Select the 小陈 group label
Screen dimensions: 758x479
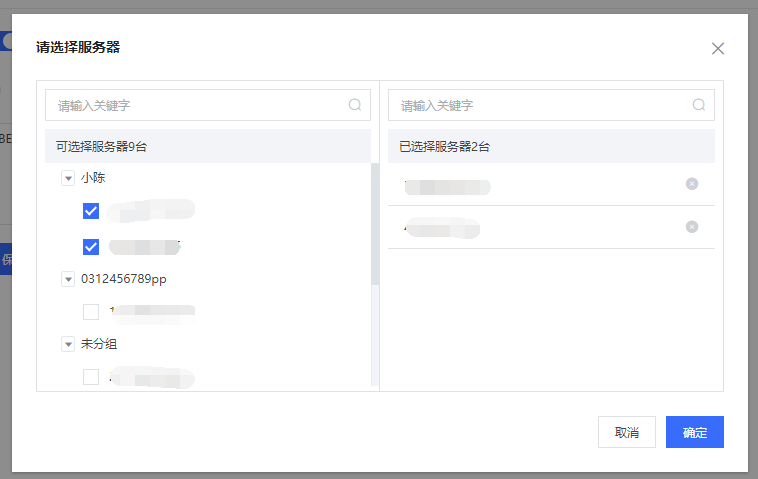[93, 178]
